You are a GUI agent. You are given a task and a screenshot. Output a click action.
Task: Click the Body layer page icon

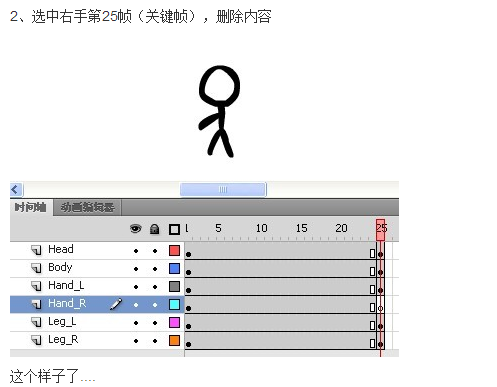[x=36, y=268]
